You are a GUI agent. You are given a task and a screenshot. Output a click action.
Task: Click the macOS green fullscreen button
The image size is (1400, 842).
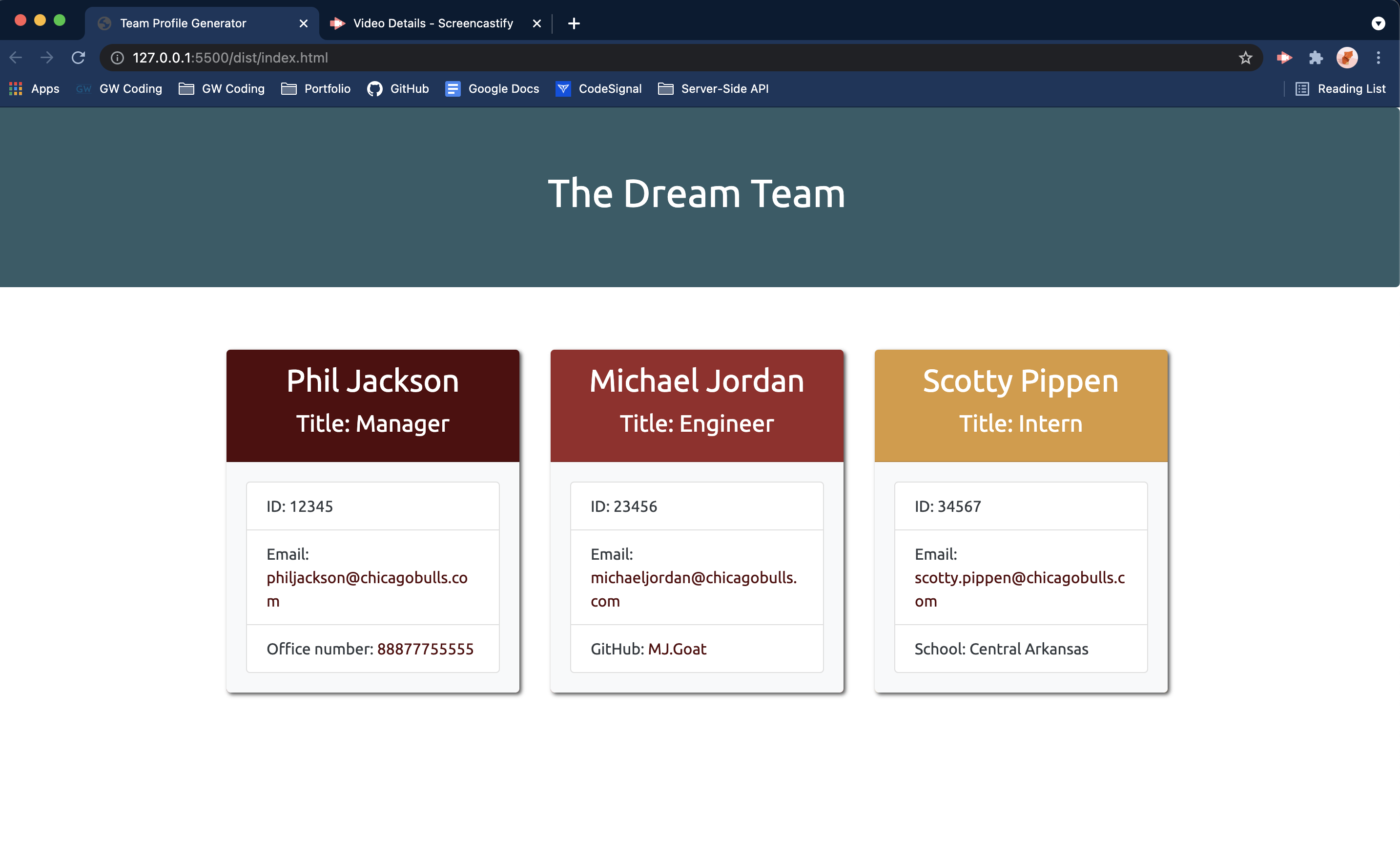tap(60, 21)
